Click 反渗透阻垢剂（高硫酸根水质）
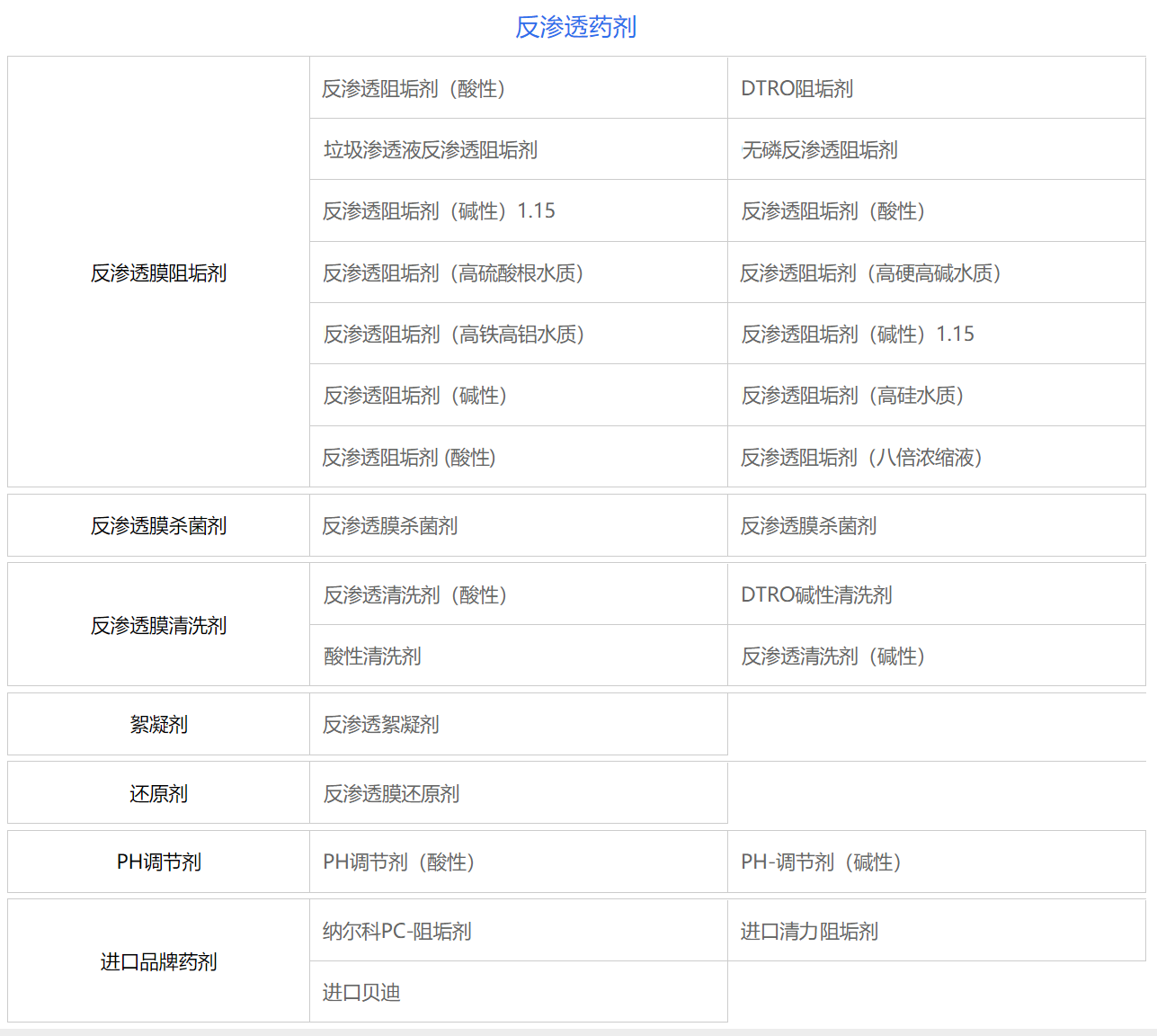This screenshot has width=1157, height=1036. (x=453, y=272)
